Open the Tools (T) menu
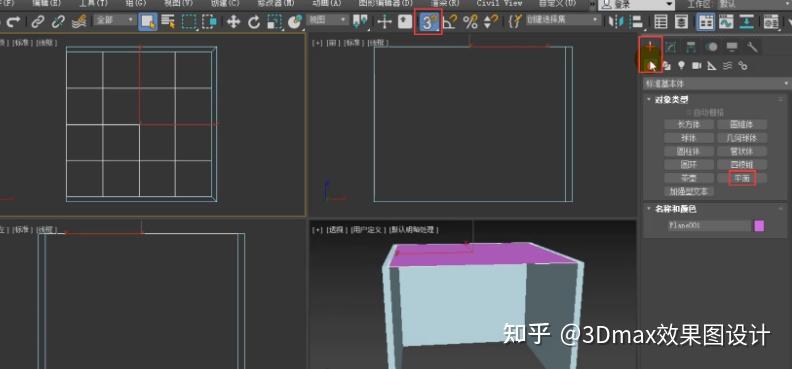 point(93,3)
